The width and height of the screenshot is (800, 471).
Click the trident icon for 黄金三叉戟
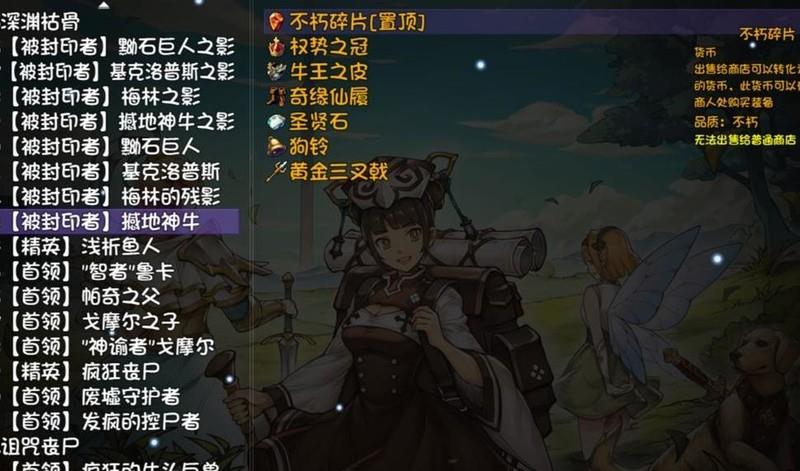[x=276, y=172]
